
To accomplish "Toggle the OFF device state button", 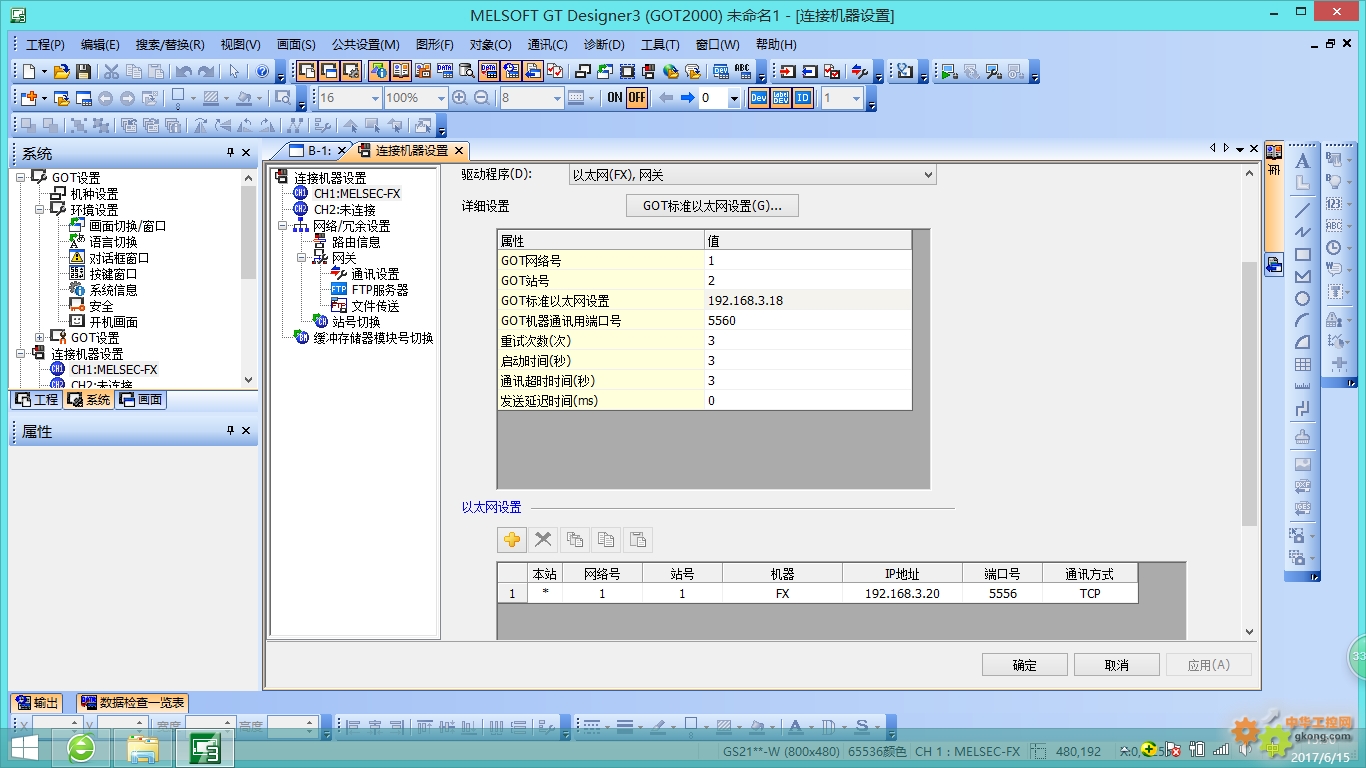I will pyautogui.click(x=637, y=98).
